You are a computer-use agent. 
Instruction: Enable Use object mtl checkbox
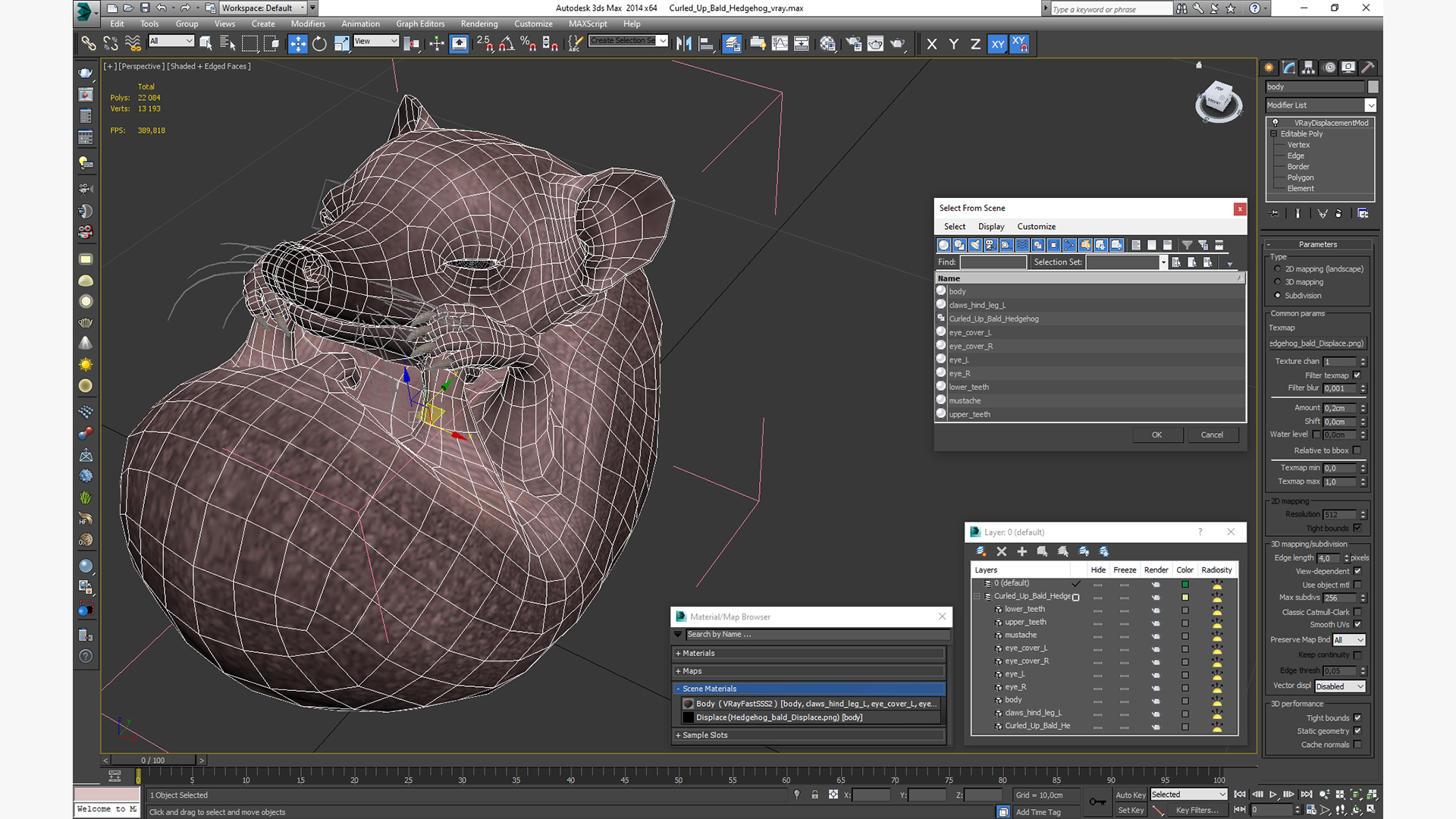pos(1357,585)
